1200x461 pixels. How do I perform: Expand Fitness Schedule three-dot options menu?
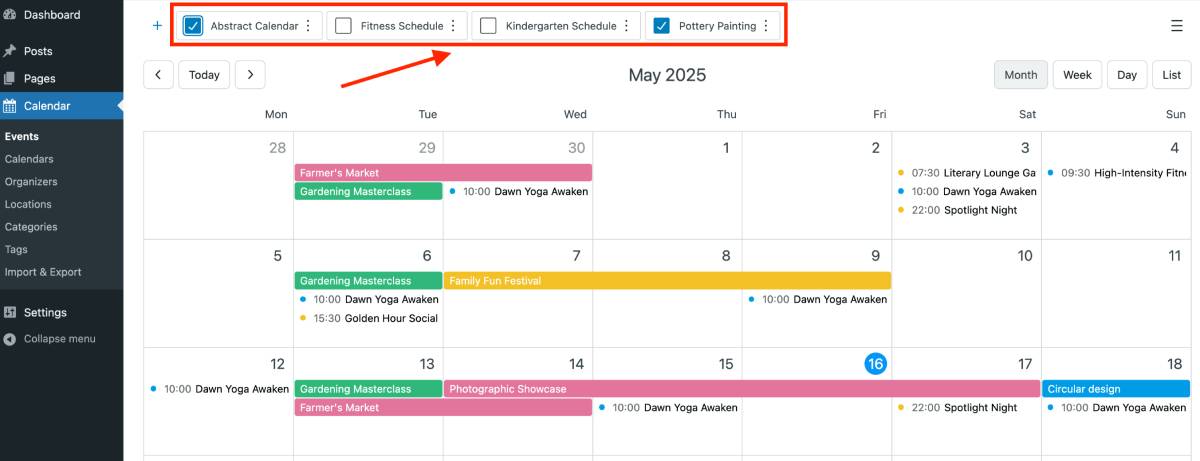[x=453, y=26]
